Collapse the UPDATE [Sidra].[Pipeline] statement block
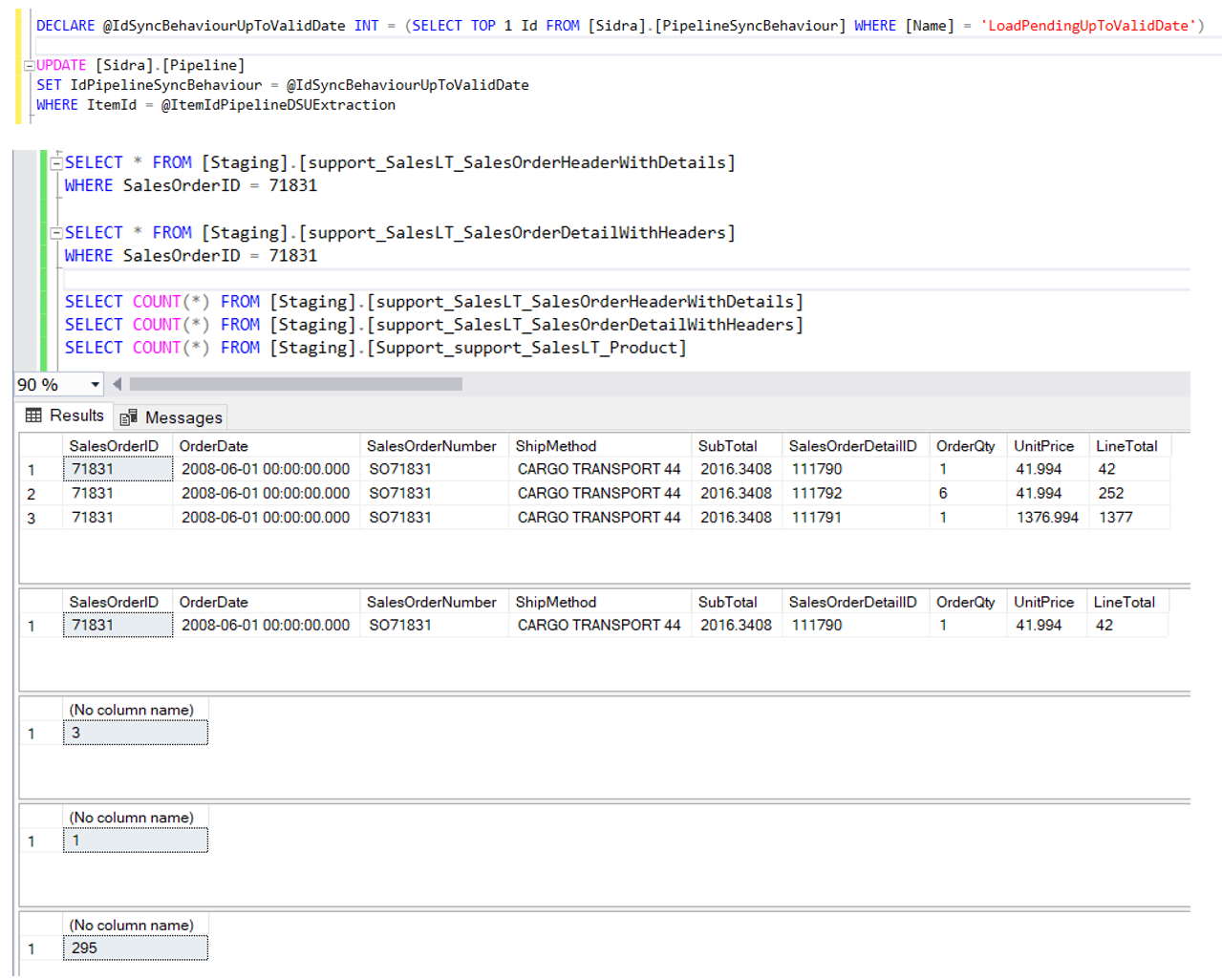The height and width of the screenshot is (980, 1222). click(x=29, y=66)
